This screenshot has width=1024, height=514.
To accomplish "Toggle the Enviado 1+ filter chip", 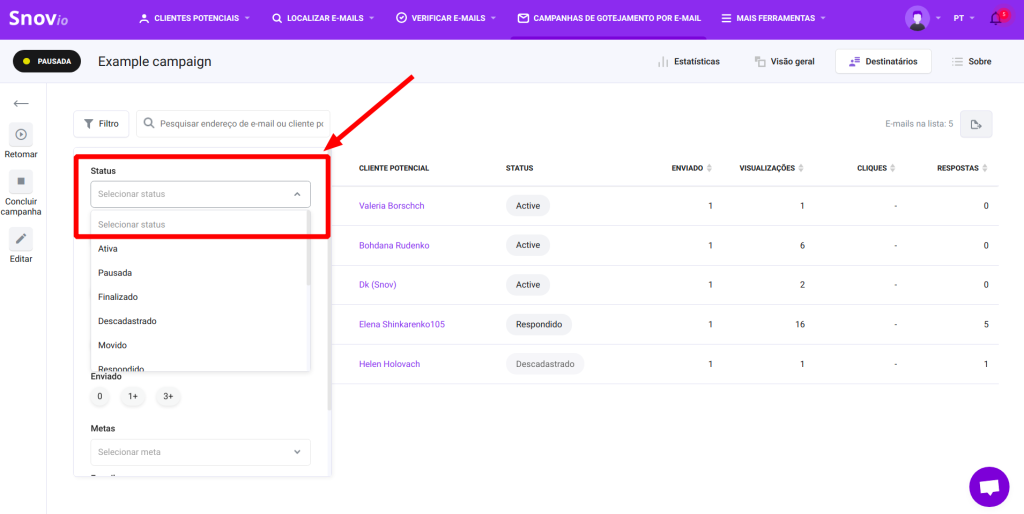I will [x=133, y=396].
